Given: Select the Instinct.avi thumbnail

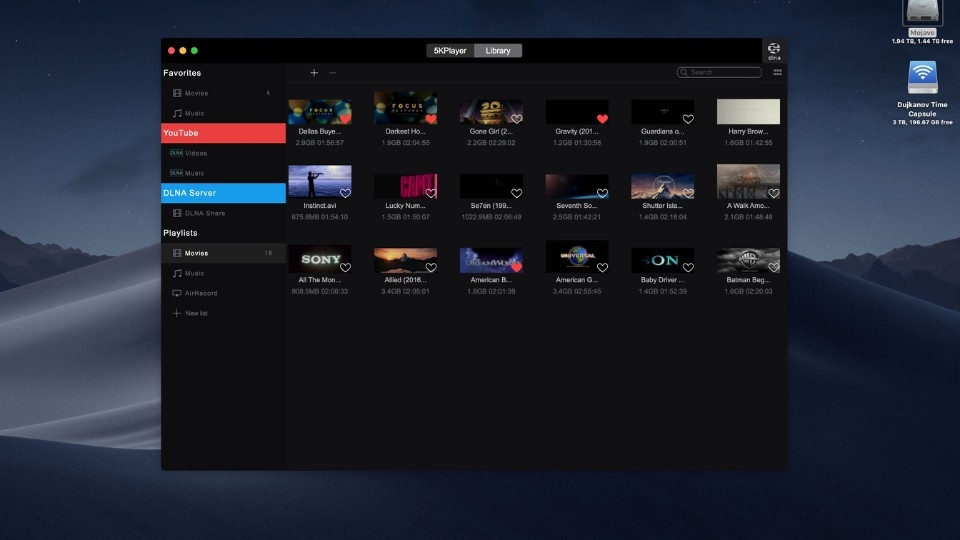Looking at the screenshot, I should pos(320,181).
